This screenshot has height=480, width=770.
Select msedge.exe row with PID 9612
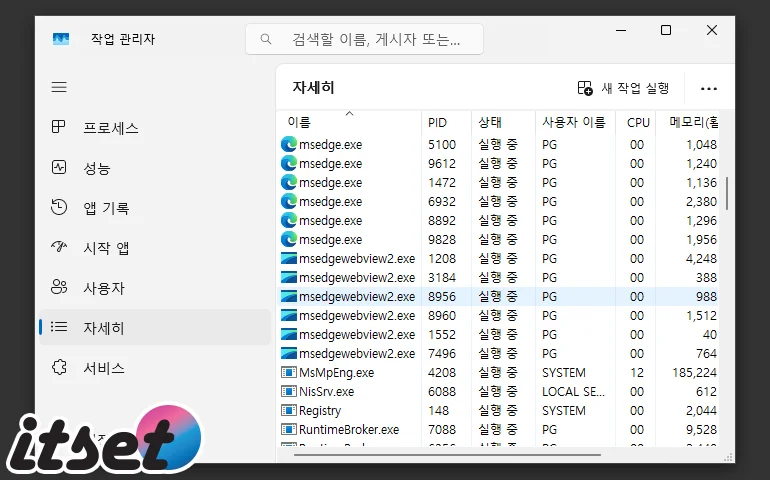(x=498, y=164)
